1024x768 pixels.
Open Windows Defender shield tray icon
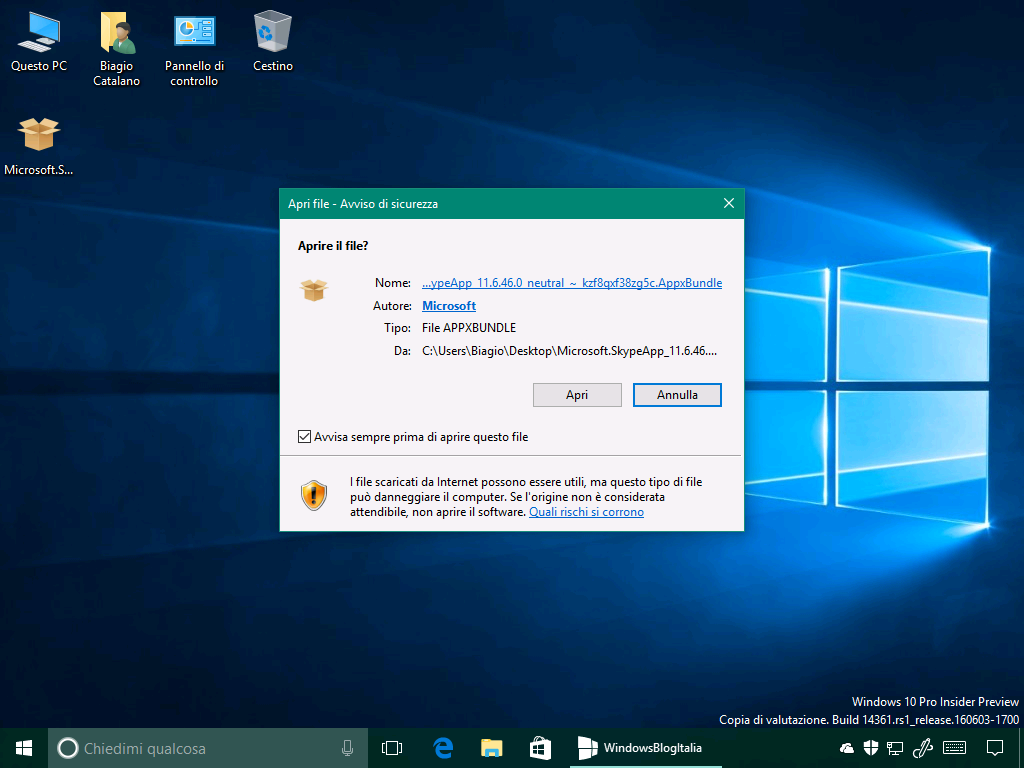coord(871,748)
